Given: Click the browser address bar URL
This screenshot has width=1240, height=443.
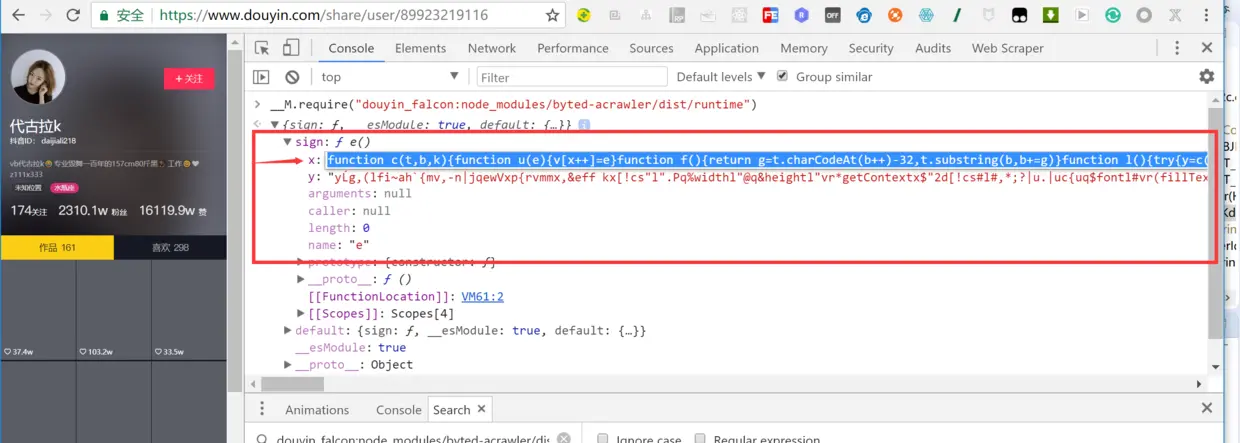Looking at the screenshot, I should click(x=324, y=15).
